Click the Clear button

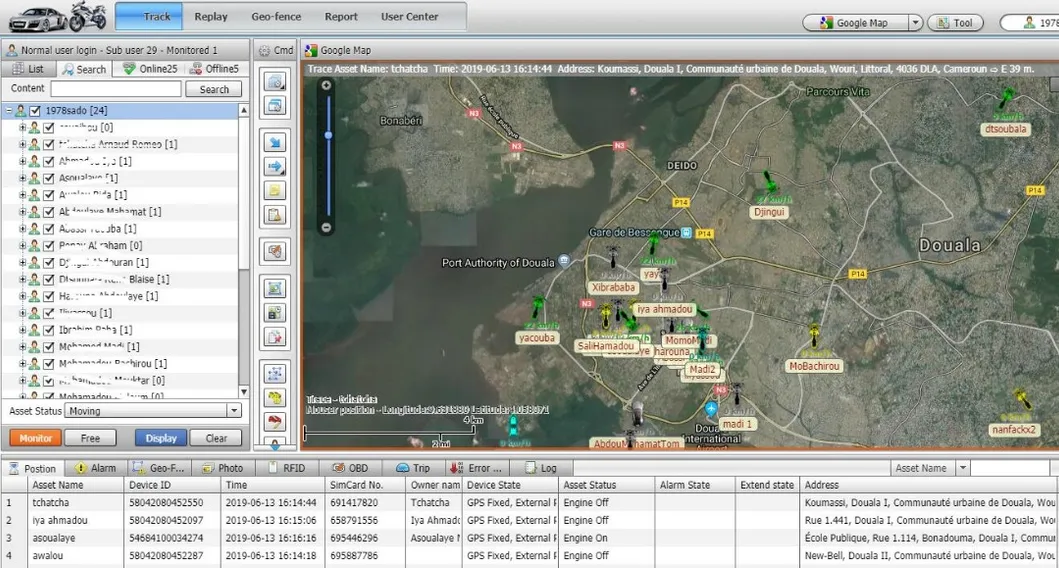216,438
